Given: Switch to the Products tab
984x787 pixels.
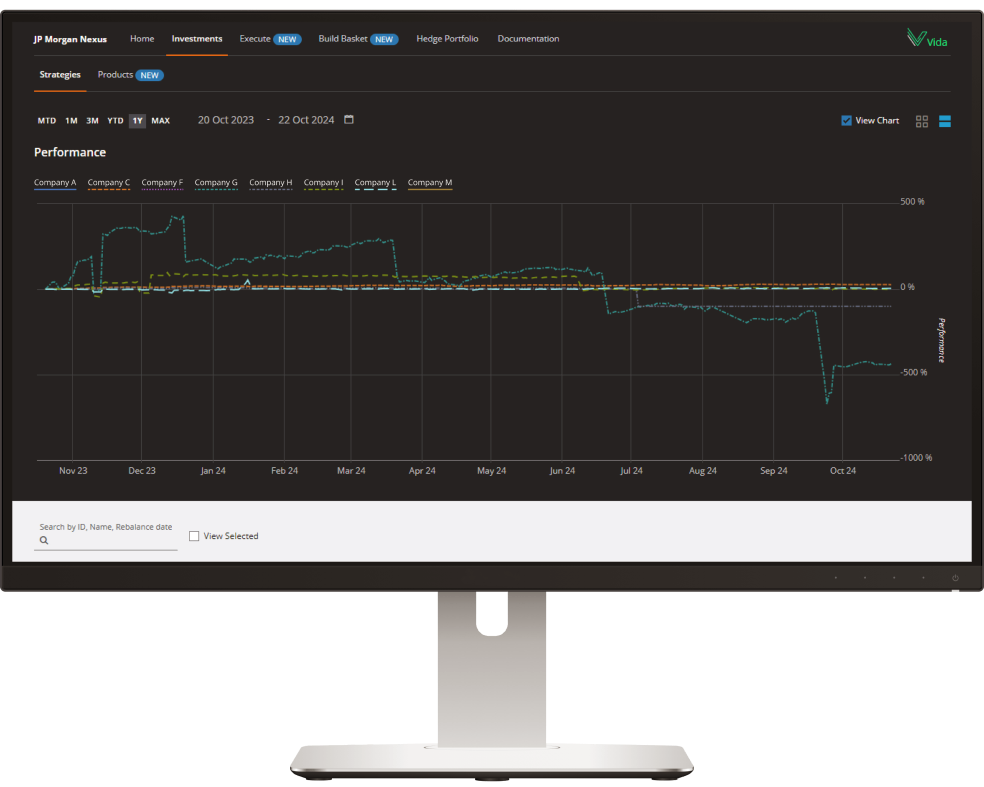Looking at the screenshot, I should 116,75.
